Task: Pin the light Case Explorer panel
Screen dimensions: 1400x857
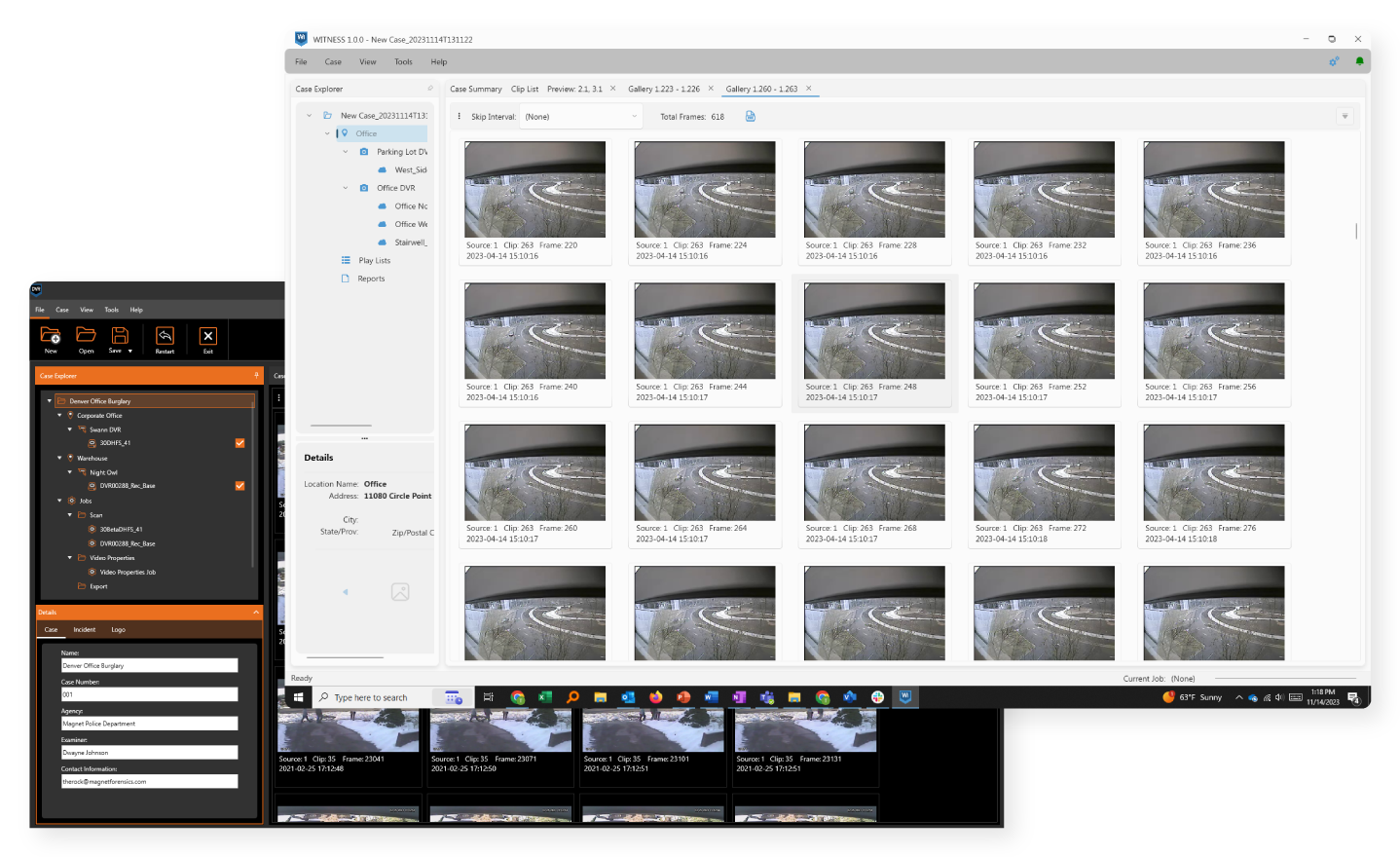Action: click(x=430, y=89)
